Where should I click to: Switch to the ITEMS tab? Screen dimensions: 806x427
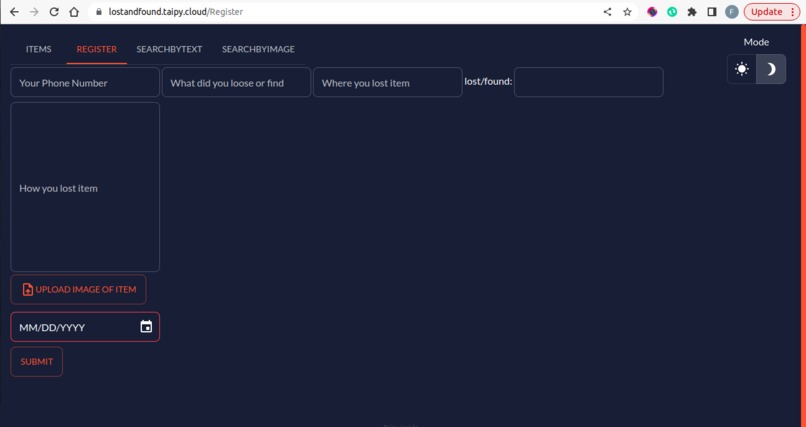coord(39,49)
